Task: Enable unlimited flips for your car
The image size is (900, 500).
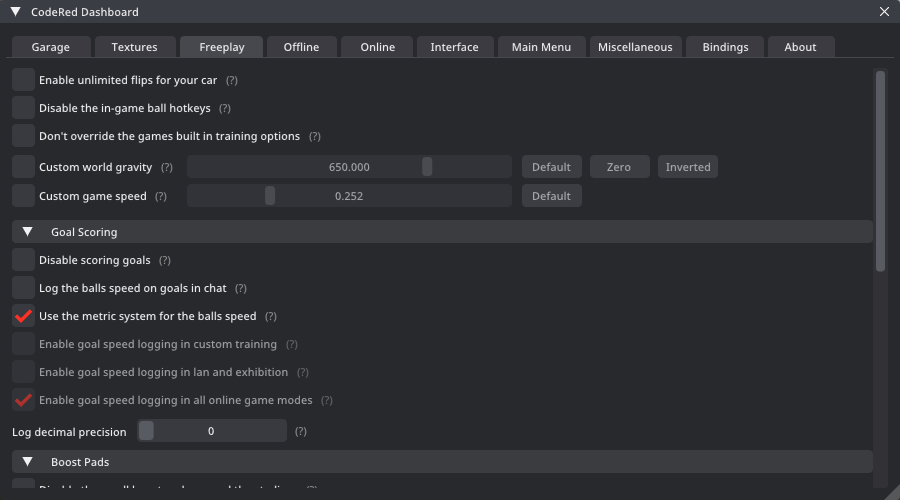Action: click(23, 80)
